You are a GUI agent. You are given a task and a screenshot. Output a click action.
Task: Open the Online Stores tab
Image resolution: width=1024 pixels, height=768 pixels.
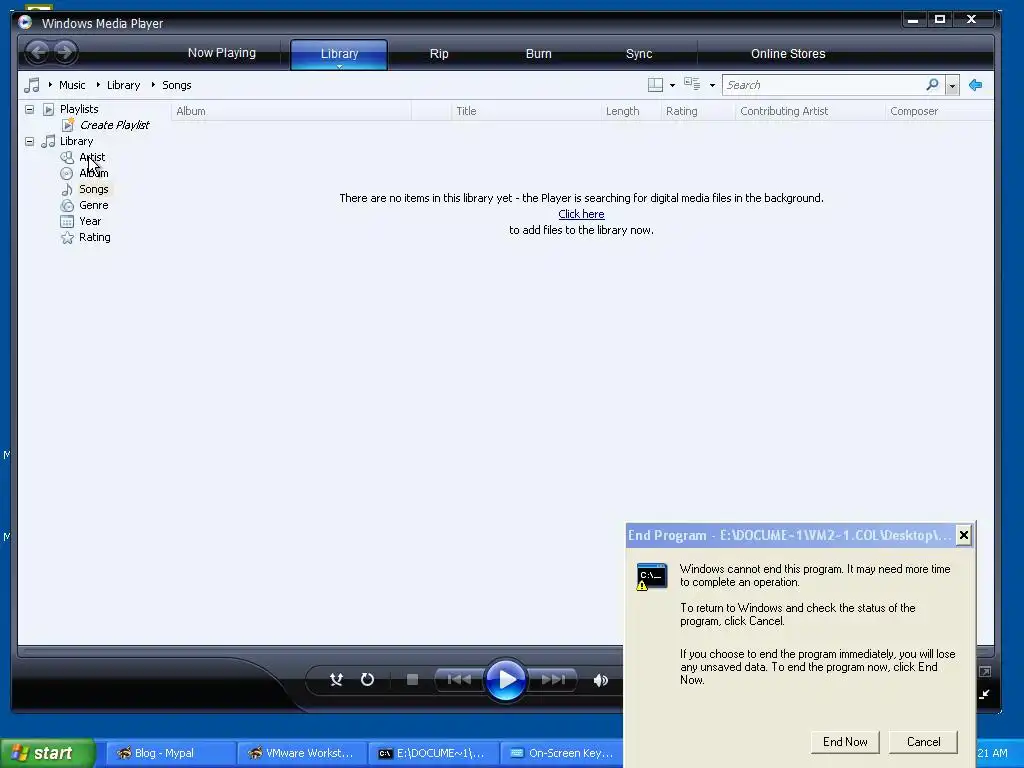pos(788,54)
